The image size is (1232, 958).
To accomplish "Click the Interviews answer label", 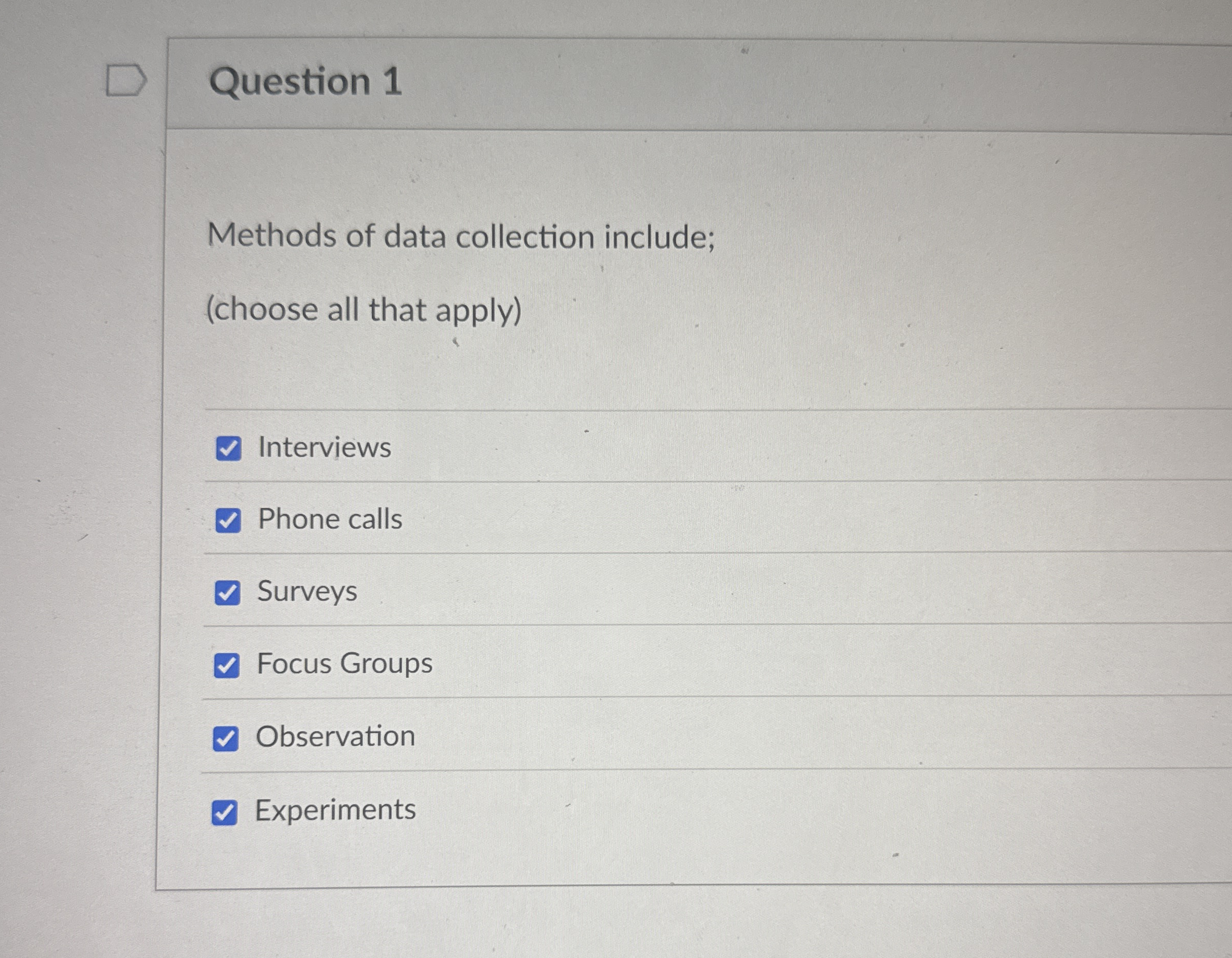I will pos(324,448).
